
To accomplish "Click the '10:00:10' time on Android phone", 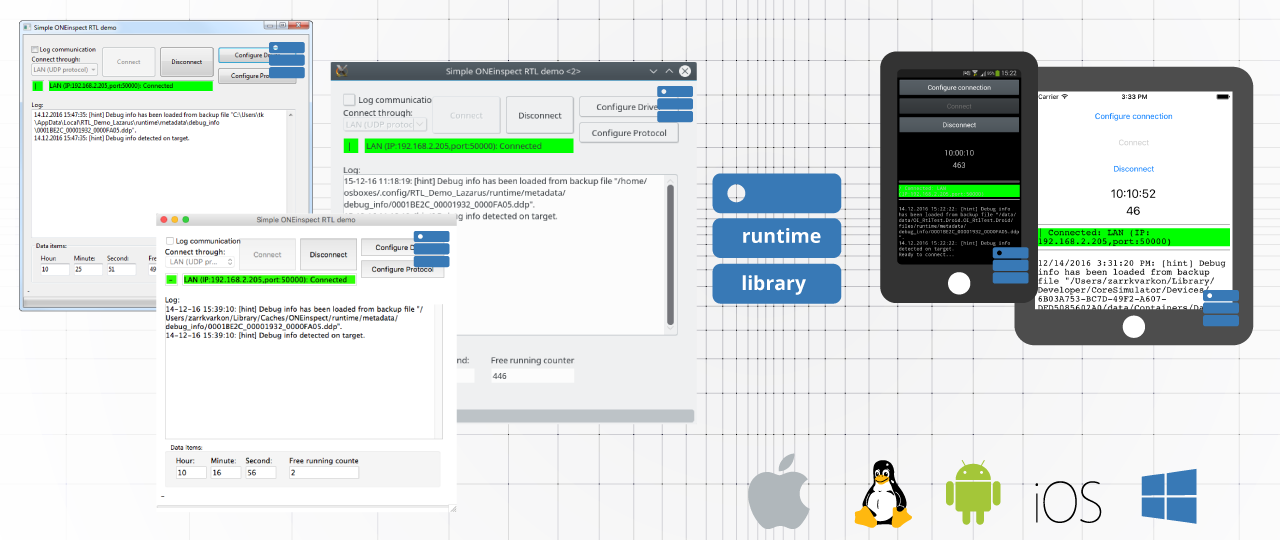I will (x=959, y=153).
